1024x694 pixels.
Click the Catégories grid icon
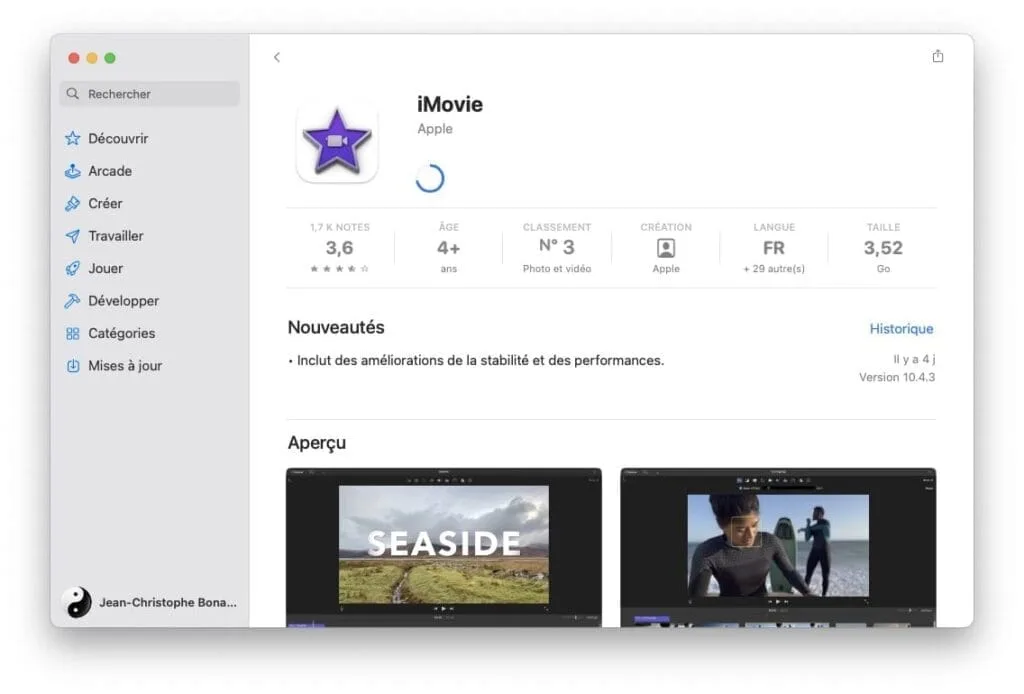tap(72, 334)
